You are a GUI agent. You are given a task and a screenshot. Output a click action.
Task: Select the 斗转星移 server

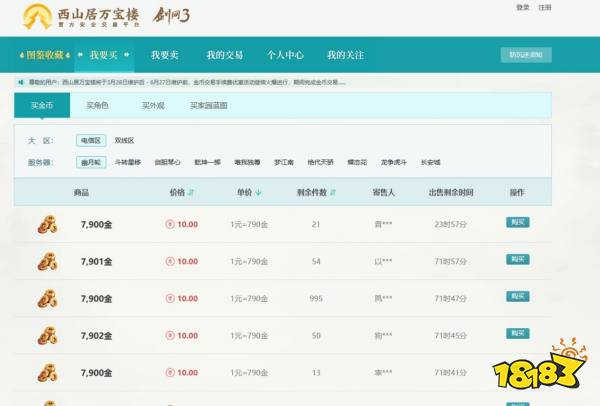click(x=128, y=162)
